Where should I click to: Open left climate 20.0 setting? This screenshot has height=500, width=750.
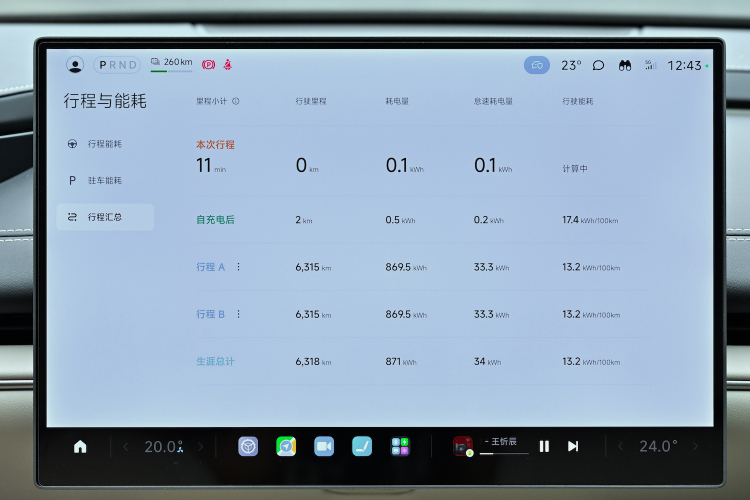[164, 447]
